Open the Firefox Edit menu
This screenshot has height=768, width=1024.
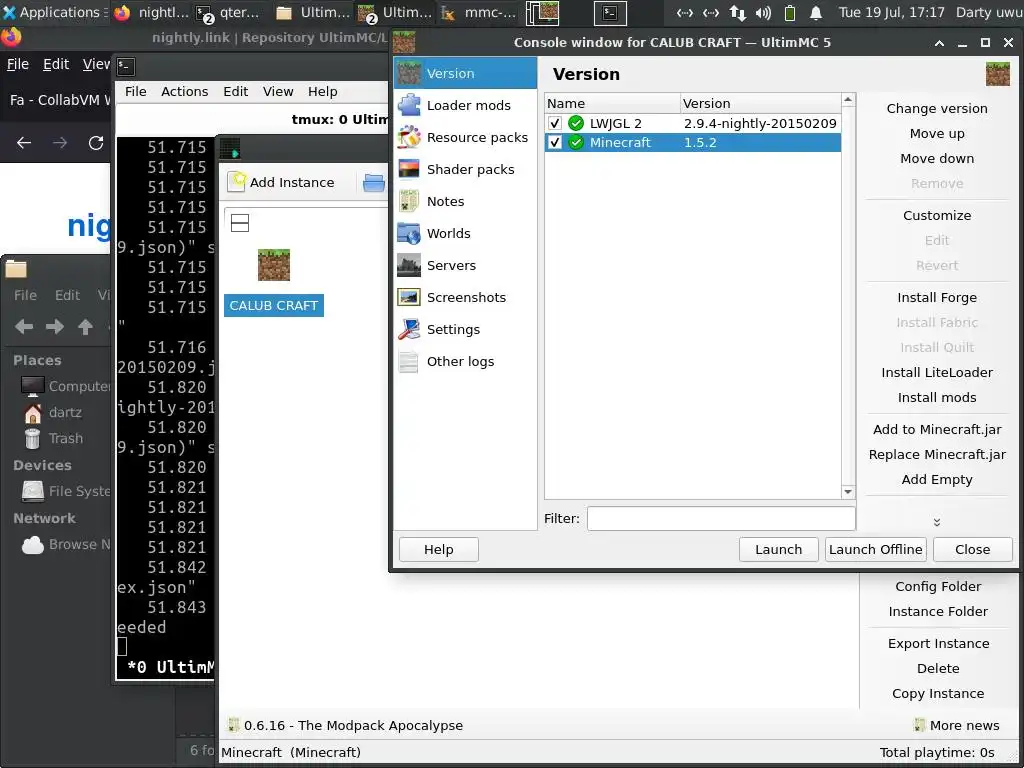[56, 64]
